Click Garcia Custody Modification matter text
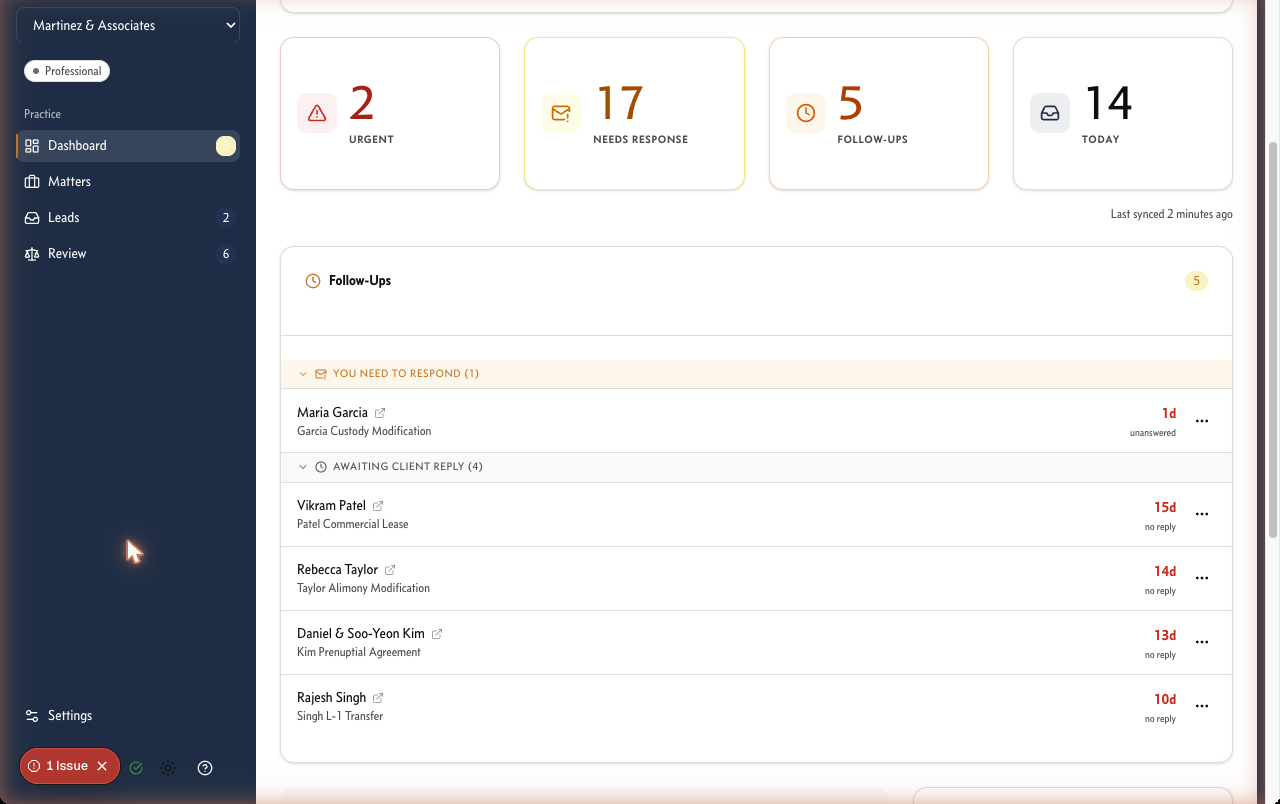1280x804 pixels. tap(364, 432)
